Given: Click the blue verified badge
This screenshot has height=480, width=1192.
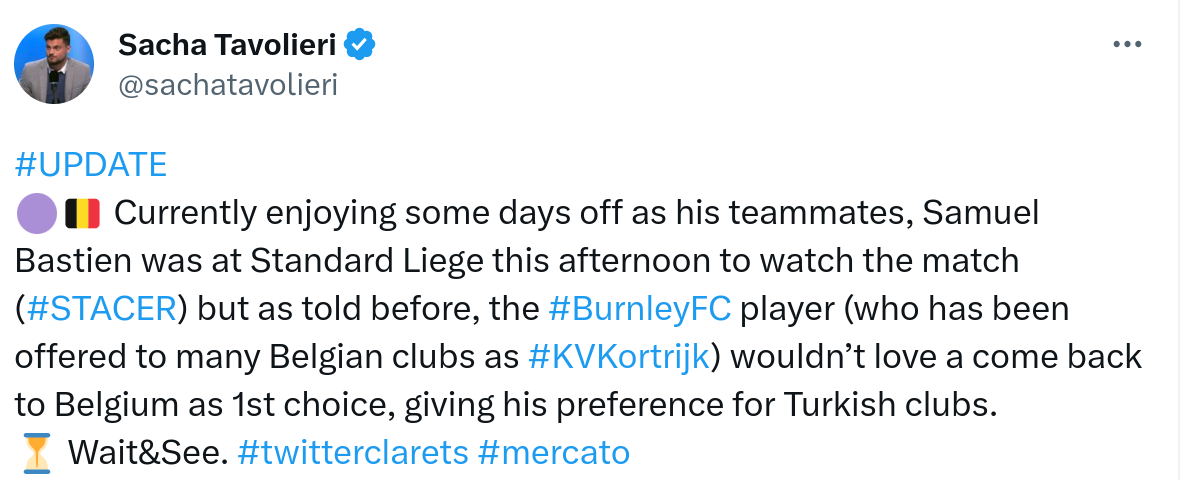Looking at the screenshot, I should [360, 44].
